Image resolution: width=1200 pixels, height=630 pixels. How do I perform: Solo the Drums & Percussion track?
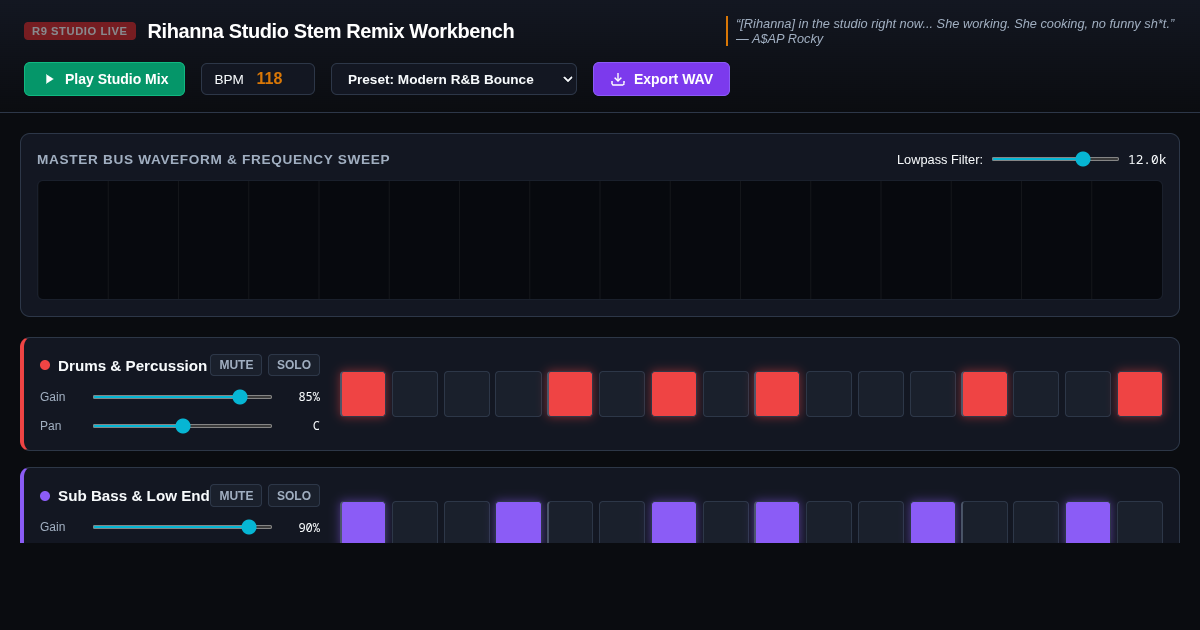coord(294,365)
